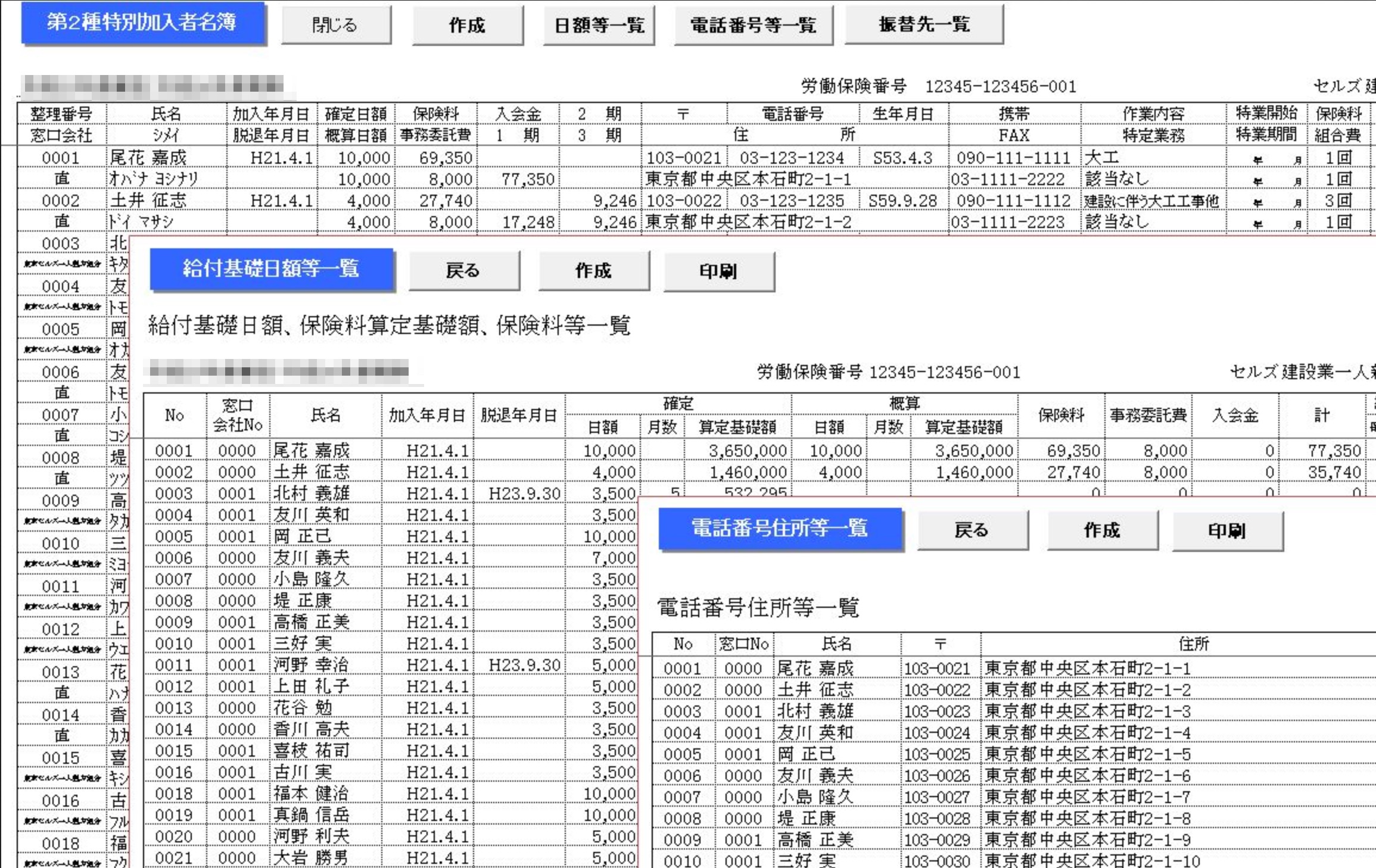
Task: Click postal code 103-0029 in phone list
Action: (x=938, y=840)
